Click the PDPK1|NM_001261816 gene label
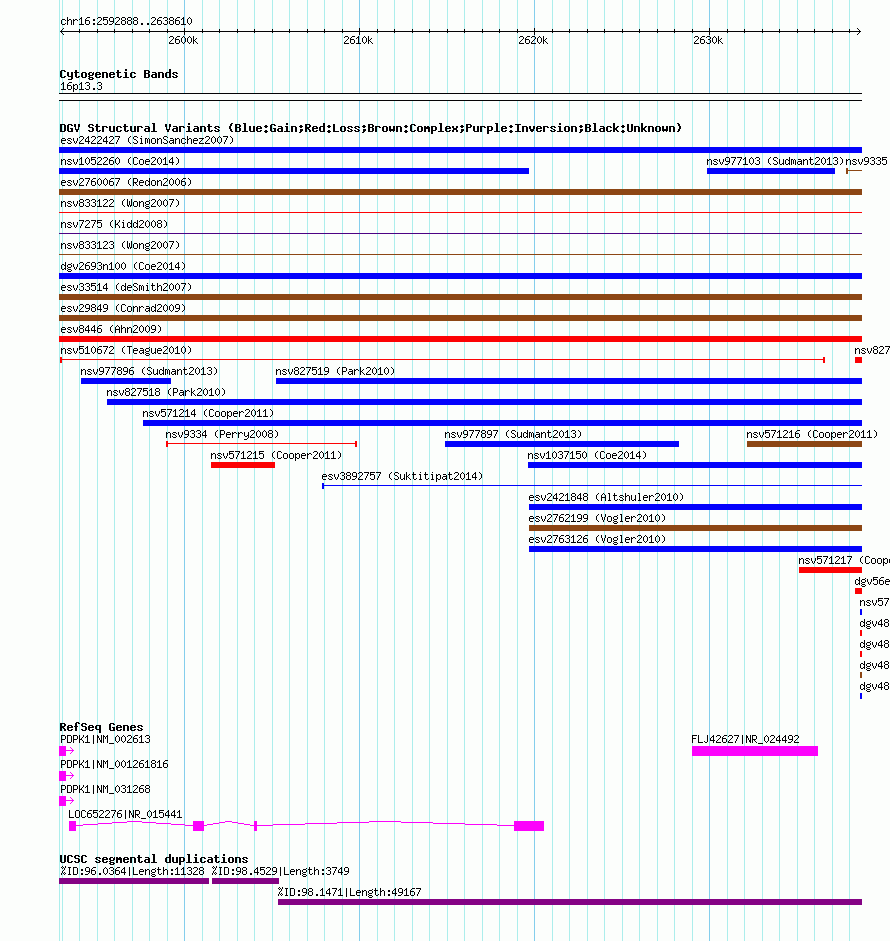The width and height of the screenshot is (890, 941). click(114, 765)
